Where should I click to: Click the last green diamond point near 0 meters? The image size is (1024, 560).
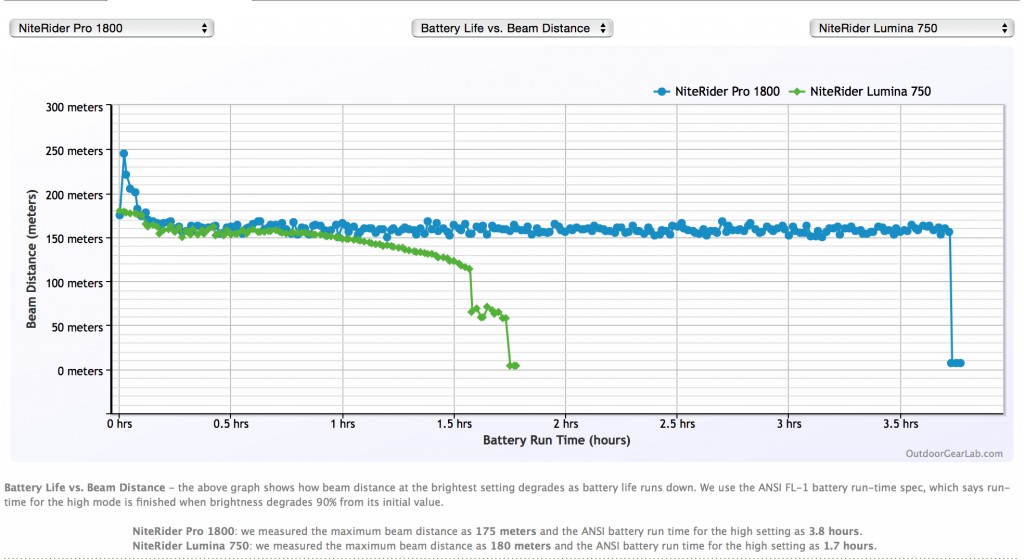(x=516, y=366)
